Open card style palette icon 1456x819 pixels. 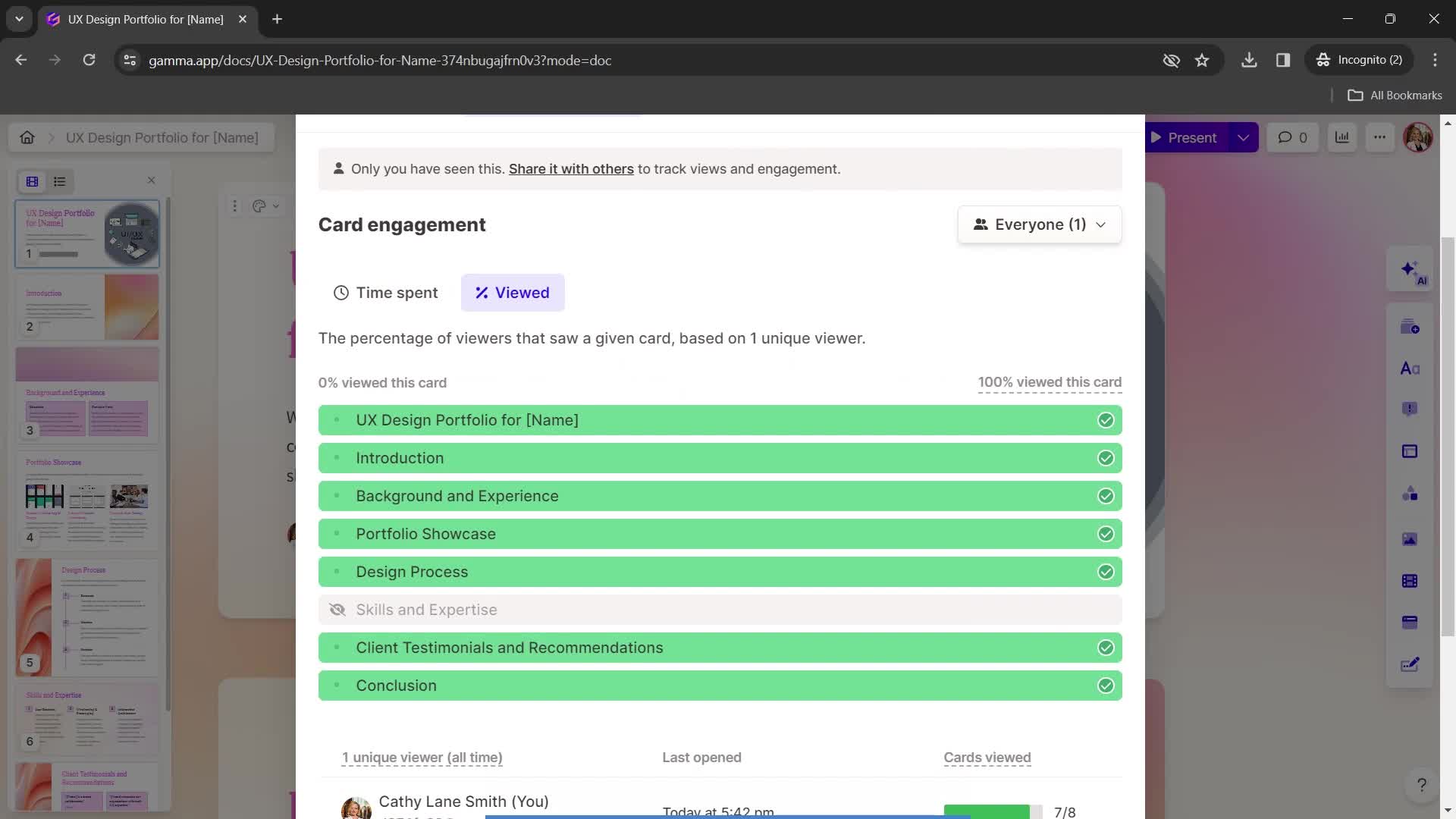pyautogui.click(x=265, y=206)
